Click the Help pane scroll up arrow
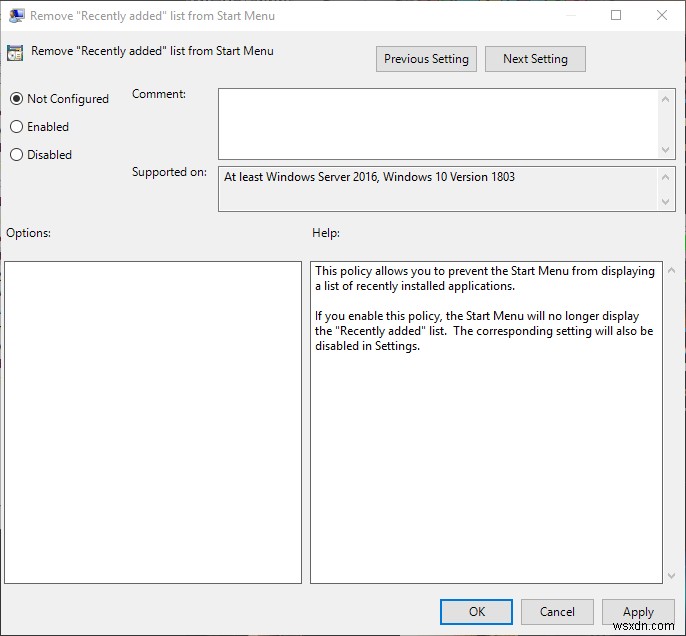The image size is (686, 636). coord(672,270)
